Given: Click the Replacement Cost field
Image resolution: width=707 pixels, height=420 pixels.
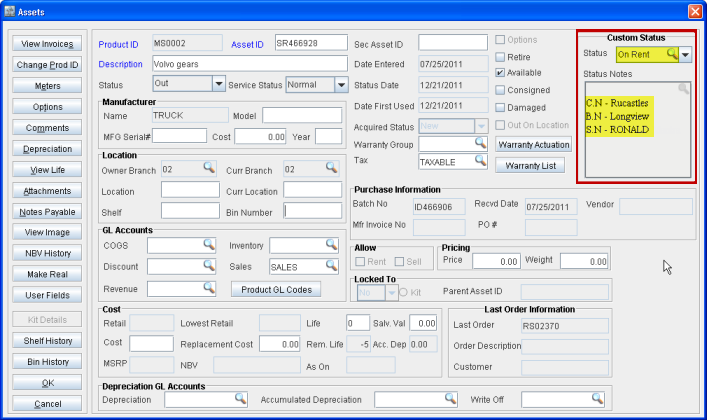Looking at the screenshot, I should 280,344.
